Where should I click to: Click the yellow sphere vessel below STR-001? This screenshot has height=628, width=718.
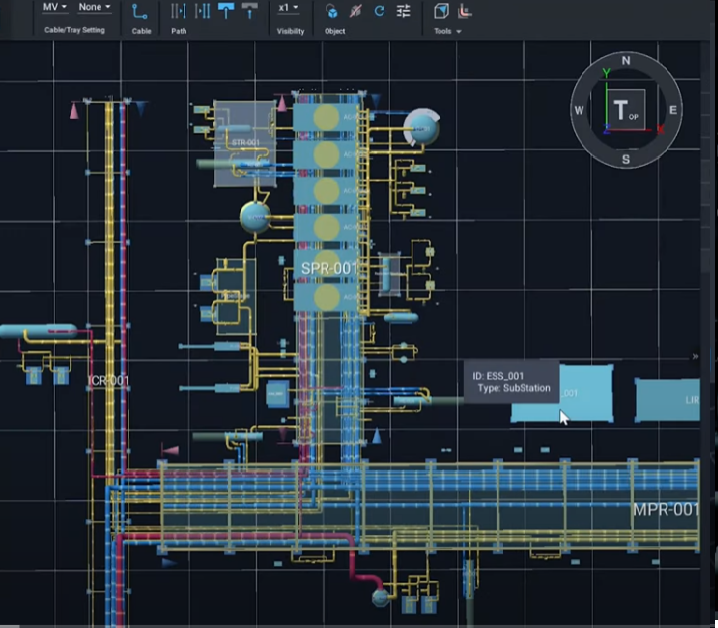click(256, 218)
